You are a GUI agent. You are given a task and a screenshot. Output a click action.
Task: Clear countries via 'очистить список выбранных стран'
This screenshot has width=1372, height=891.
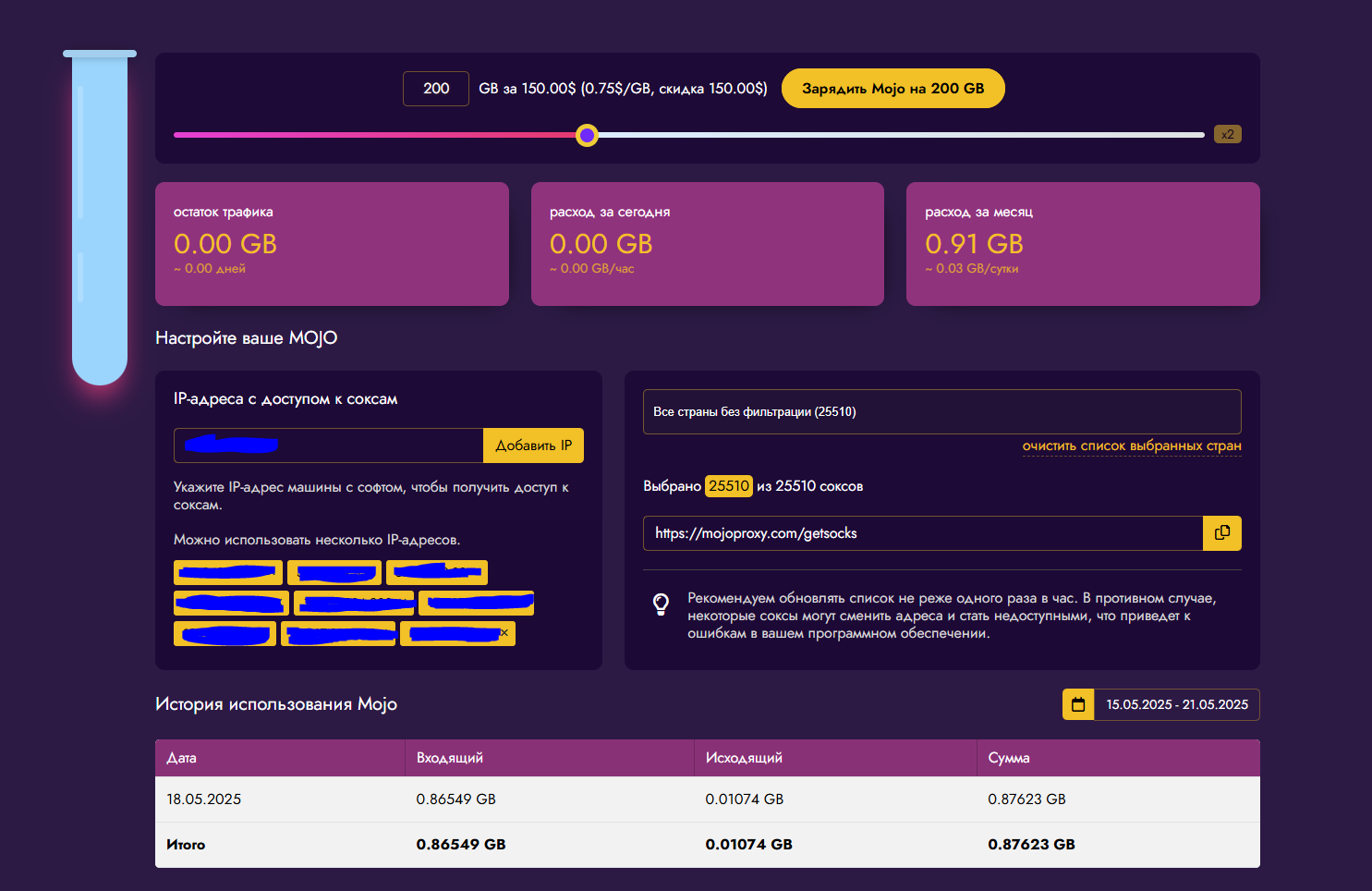1132,446
